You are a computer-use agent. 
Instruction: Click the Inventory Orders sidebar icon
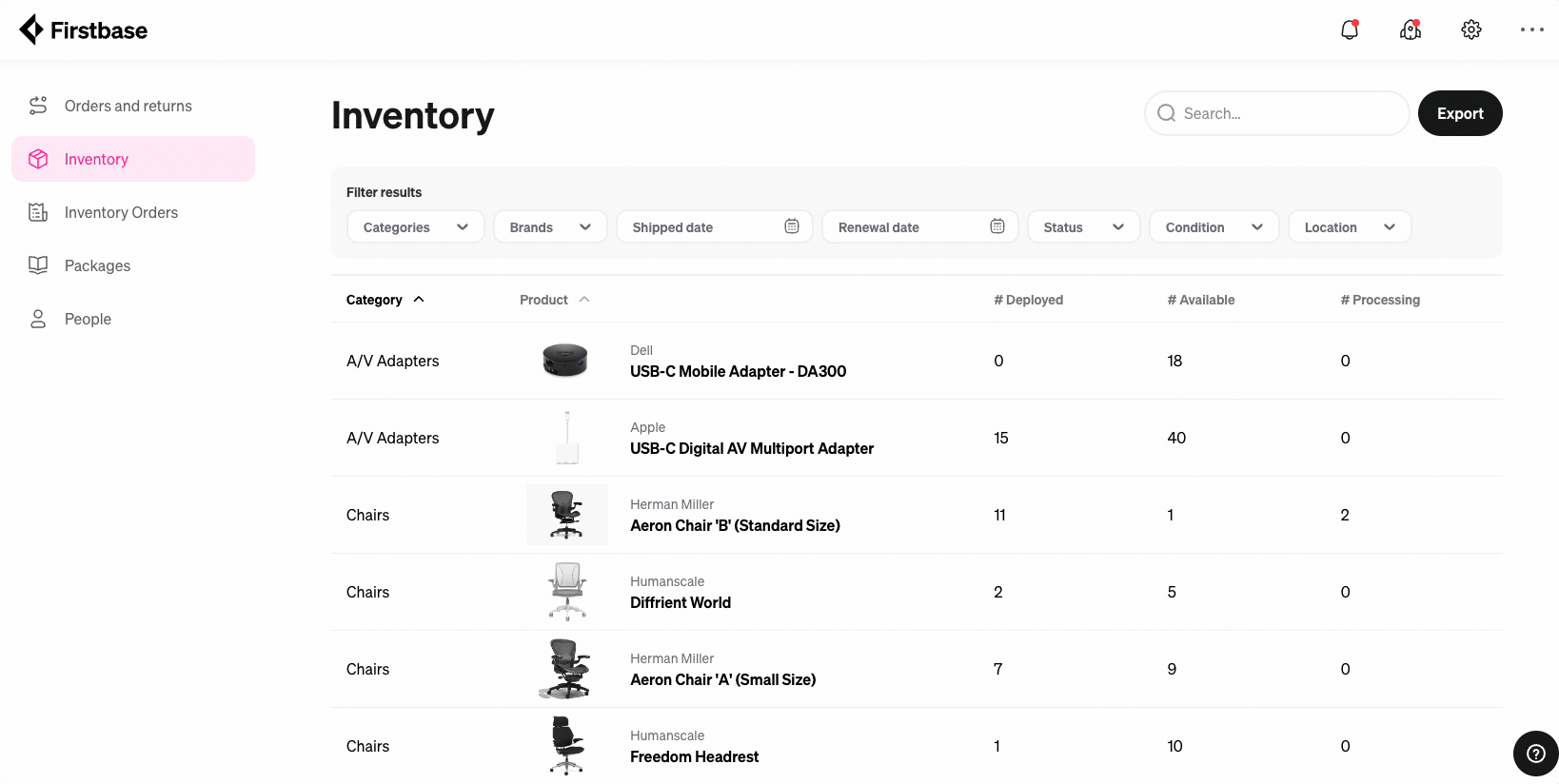coord(38,212)
